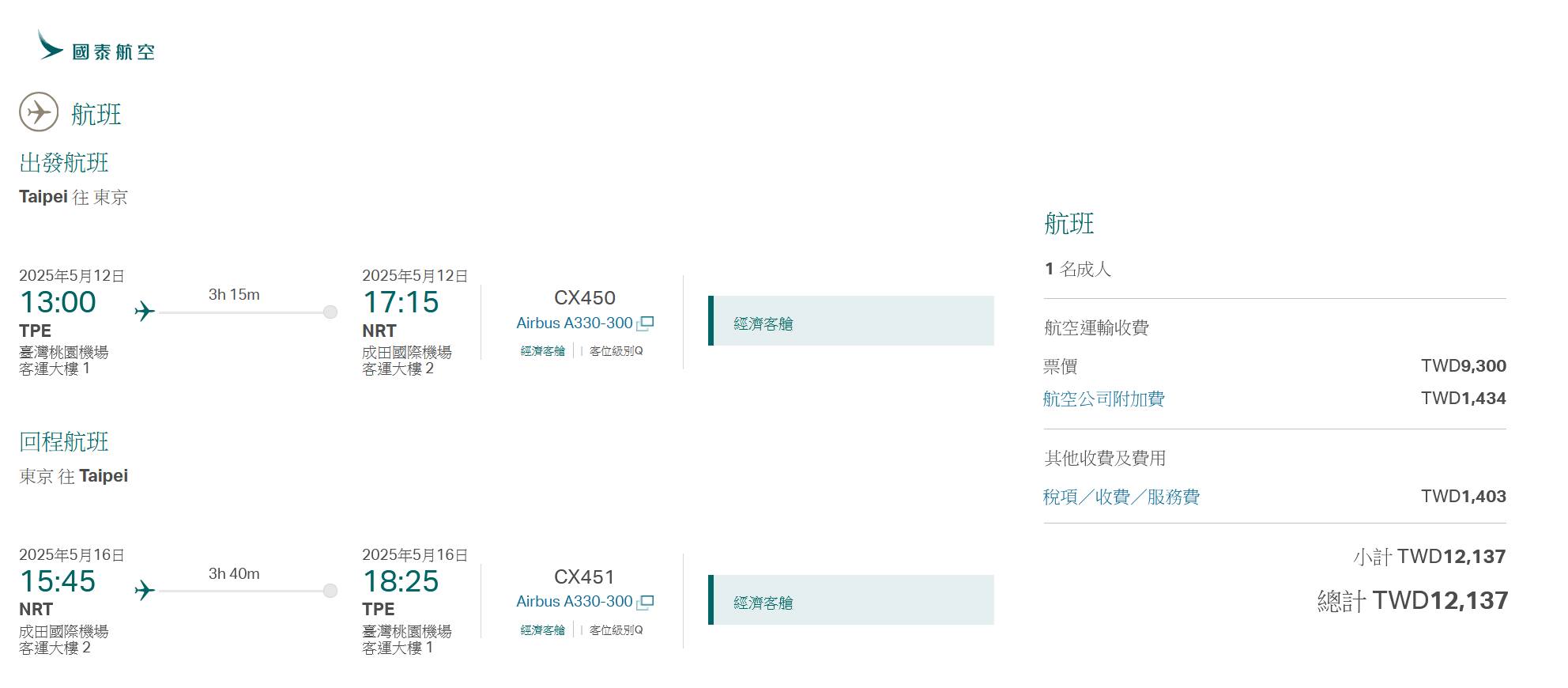The height and width of the screenshot is (688, 1568).
Task: Open the 航空公司附加費 surcharge details
Action: pyautogui.click(x=1103, y=399)
